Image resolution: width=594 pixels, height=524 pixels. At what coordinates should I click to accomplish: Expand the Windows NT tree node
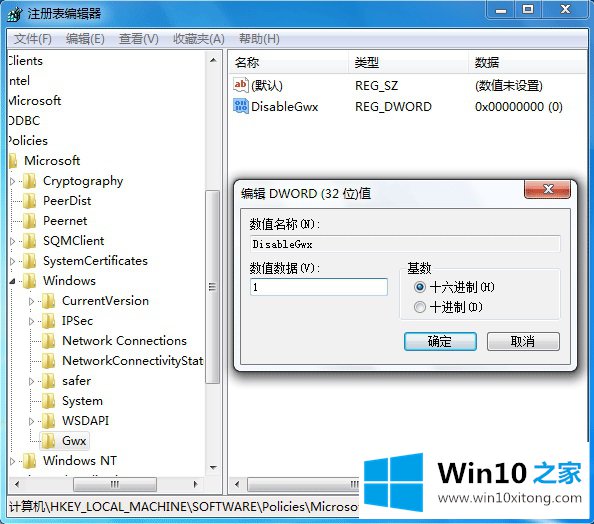point(13,461)
